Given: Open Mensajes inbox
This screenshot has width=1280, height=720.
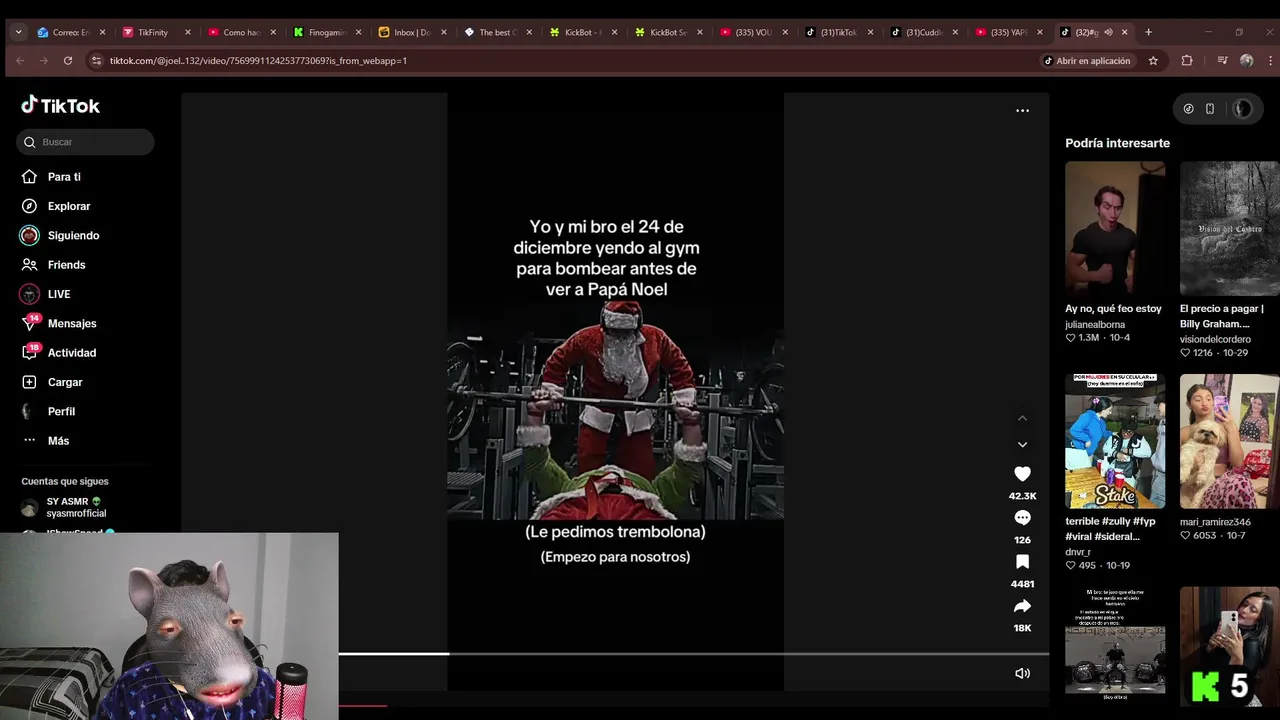Looking at the screenshot, I should (x=72, y=323).
